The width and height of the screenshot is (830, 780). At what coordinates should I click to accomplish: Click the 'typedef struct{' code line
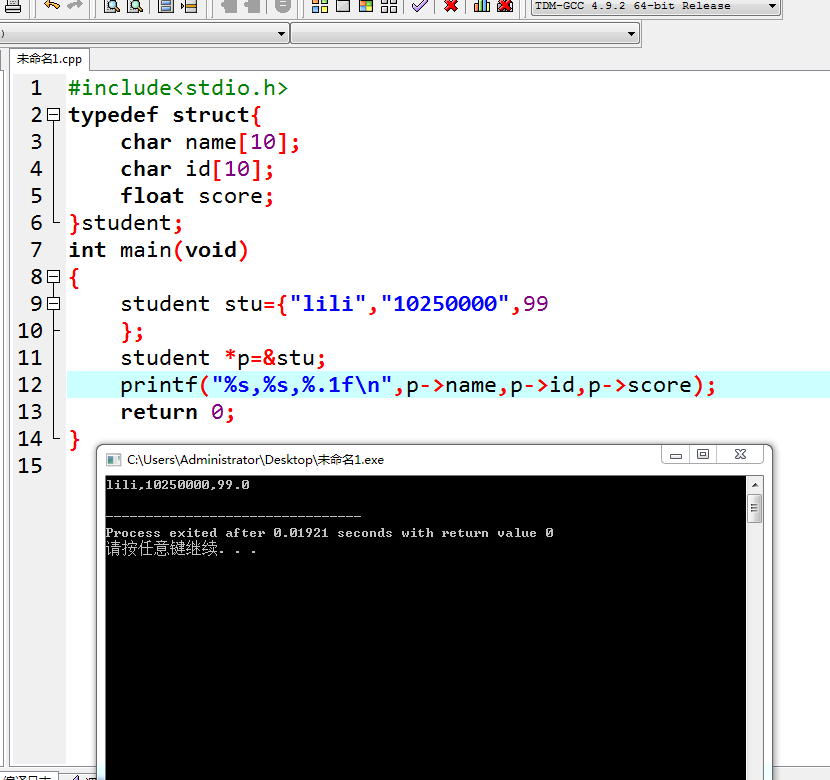165,115
